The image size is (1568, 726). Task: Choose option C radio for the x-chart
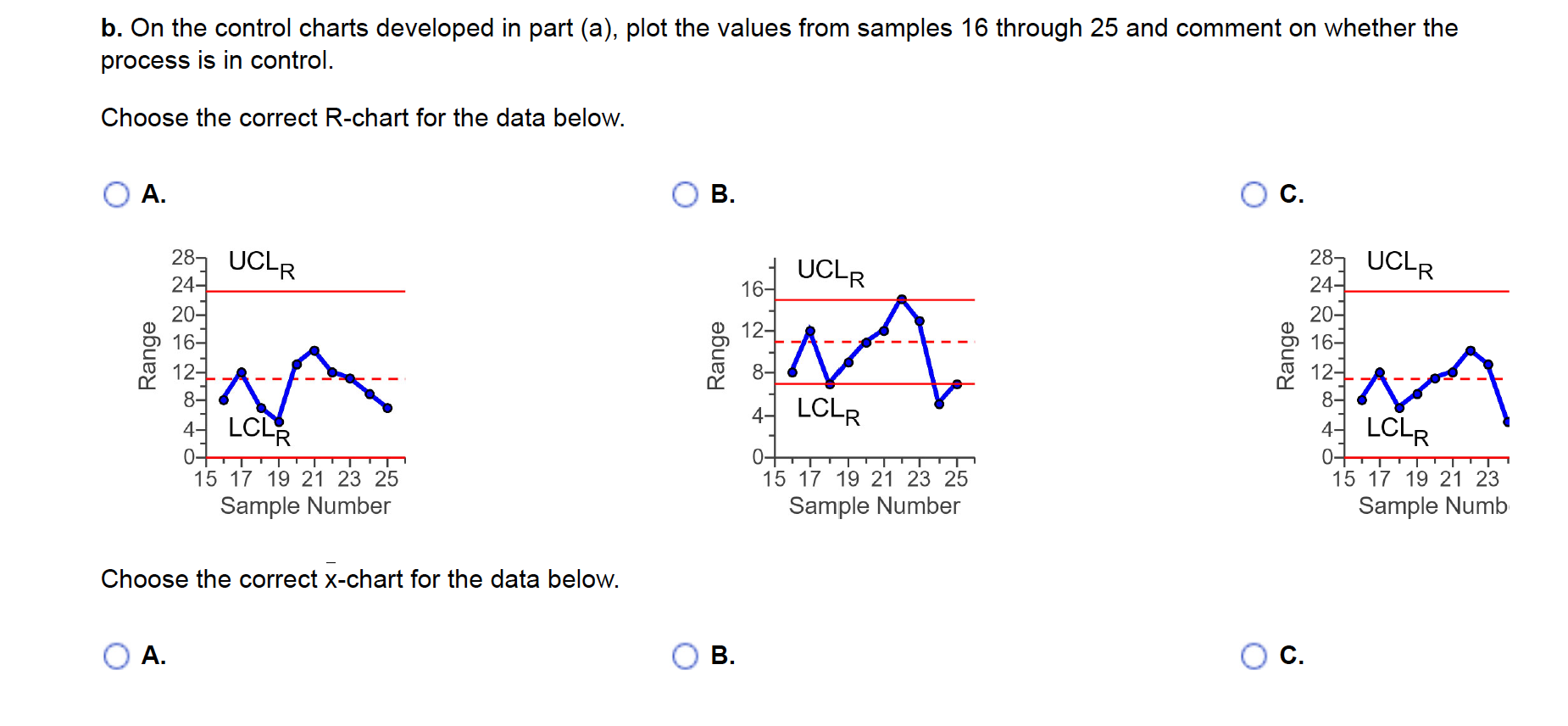tap(1254, 656)
